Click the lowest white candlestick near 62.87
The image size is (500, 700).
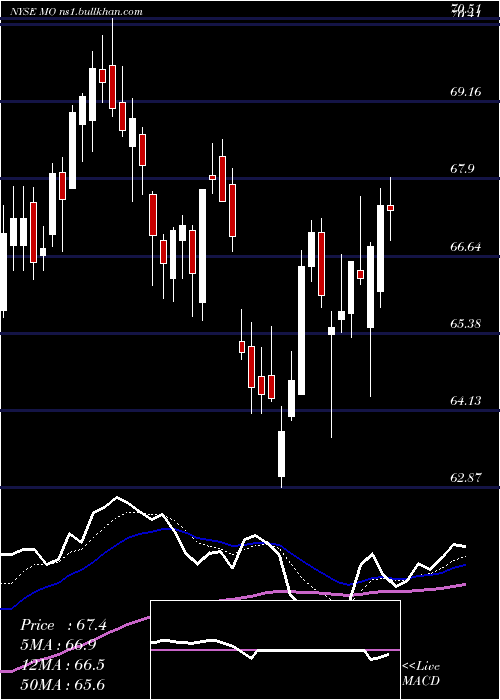(x=281, y=454)
